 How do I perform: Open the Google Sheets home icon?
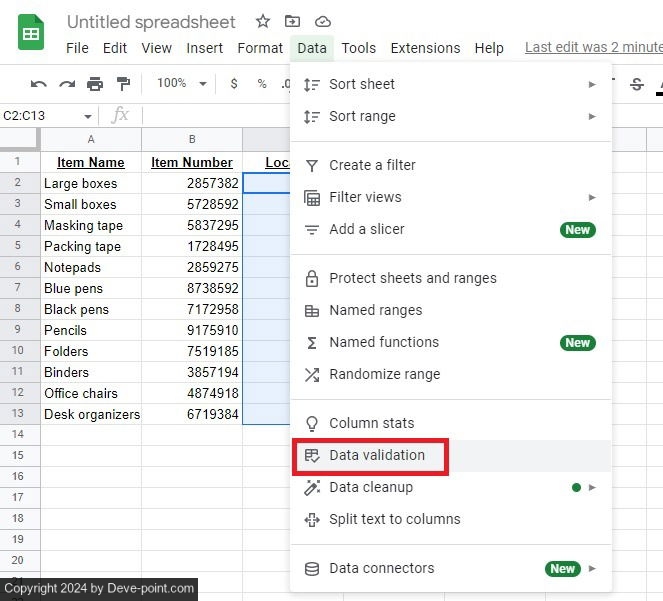(x=31, y=33)
